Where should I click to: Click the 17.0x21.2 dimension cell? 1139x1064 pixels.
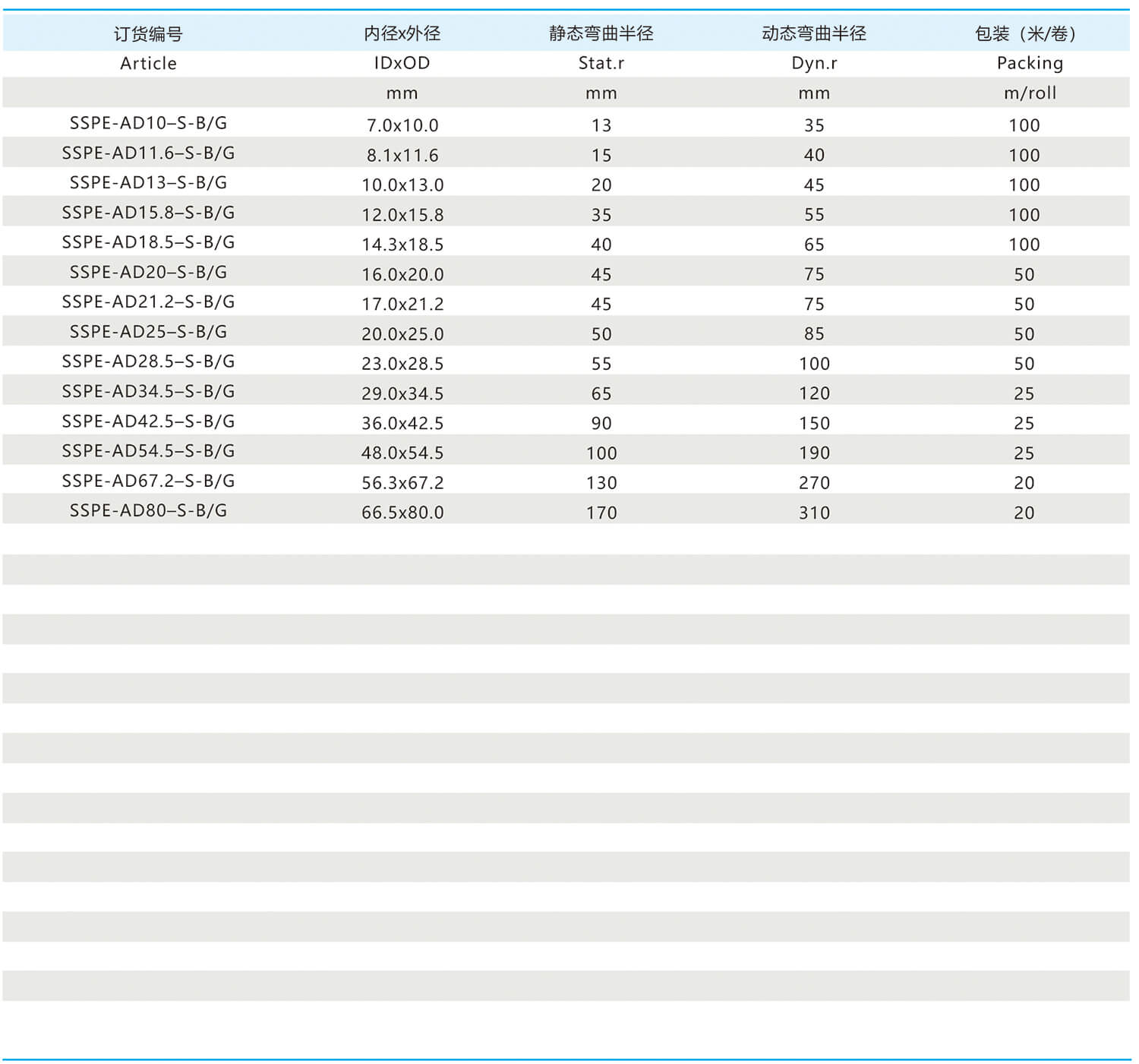[402, 305]
